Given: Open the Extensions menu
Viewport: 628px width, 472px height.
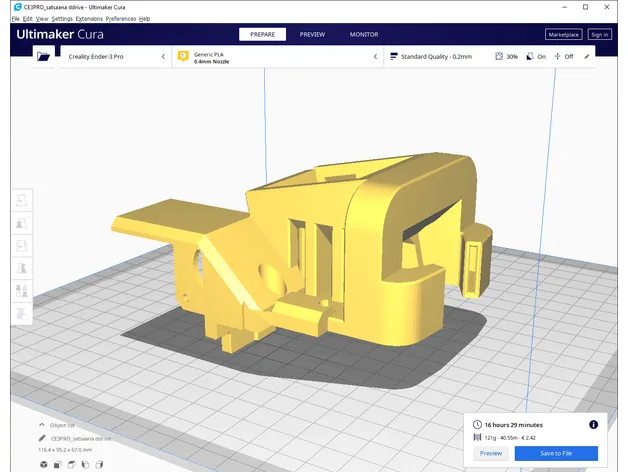Looking at the screenshot, I should pyautogui.click(x=88, y=18).
